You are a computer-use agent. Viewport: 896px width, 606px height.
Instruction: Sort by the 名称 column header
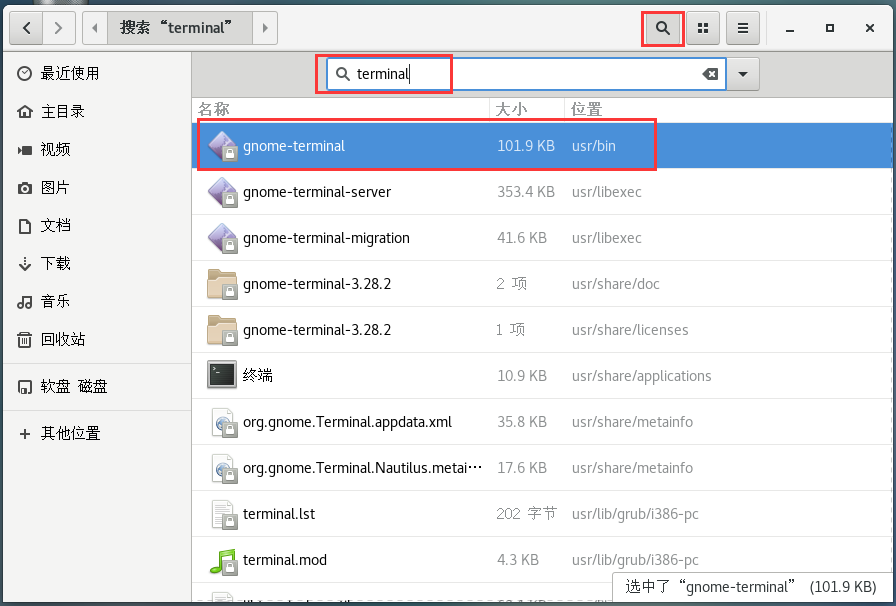pos(341,109)
